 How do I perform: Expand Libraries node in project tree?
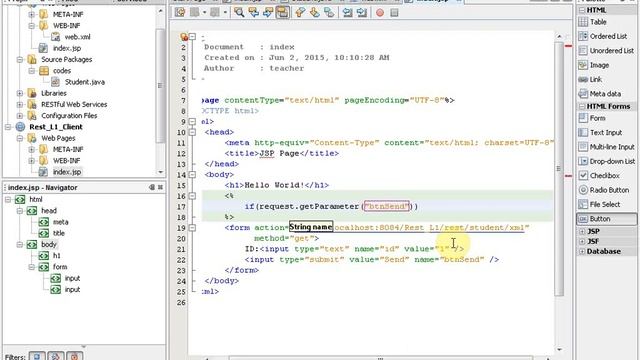pyautogui.click(x=20, y=93)
